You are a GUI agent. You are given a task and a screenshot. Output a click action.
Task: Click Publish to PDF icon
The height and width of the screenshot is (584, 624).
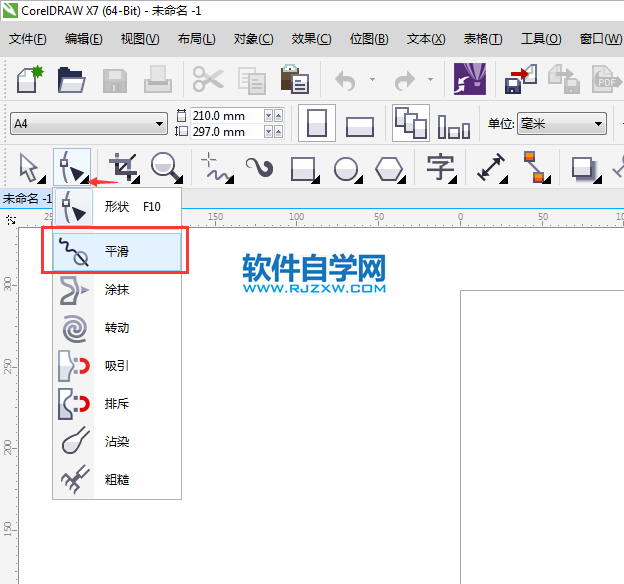tap(606, 79)
